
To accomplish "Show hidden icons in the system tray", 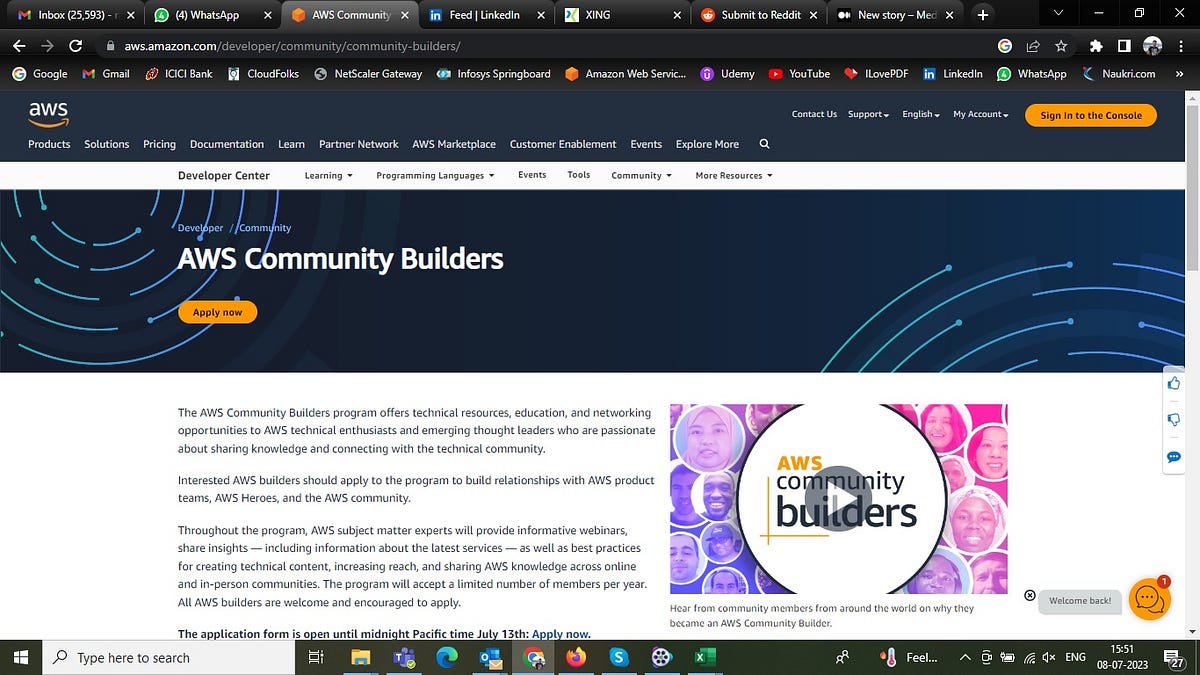I will pos(964,657).
